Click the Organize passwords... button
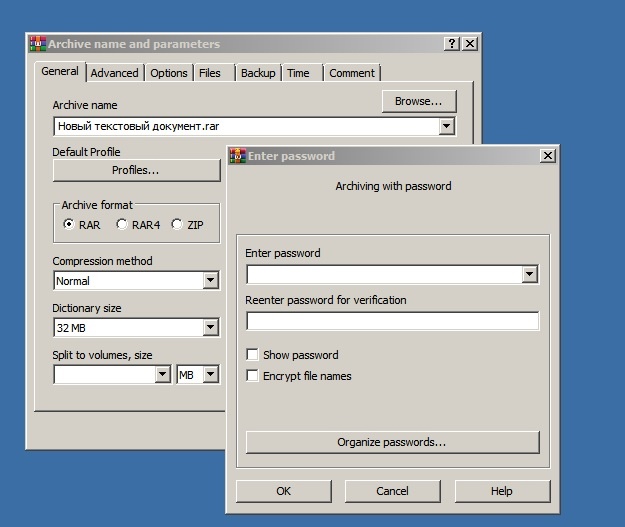The image size is (625, 527). [x=393, y=442]
